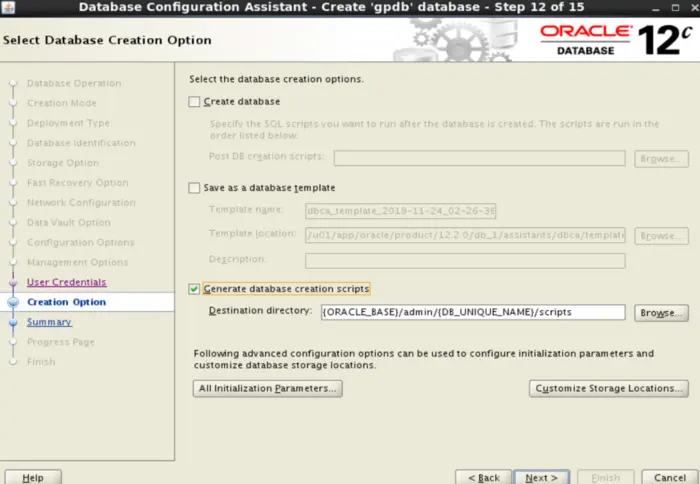This screenshot has height=484, width=700.
Task: Click Network Configuration step text
Action: pos(81,203)
